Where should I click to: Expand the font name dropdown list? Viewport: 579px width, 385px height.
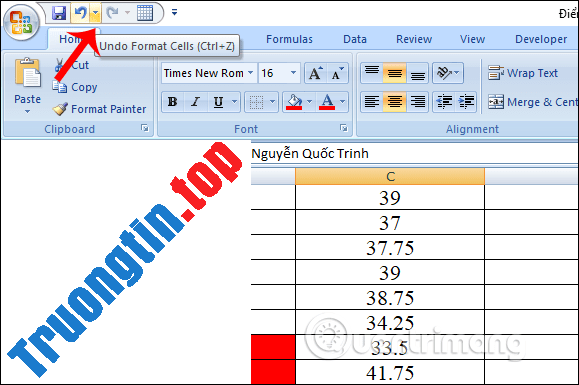coord(251,73)
